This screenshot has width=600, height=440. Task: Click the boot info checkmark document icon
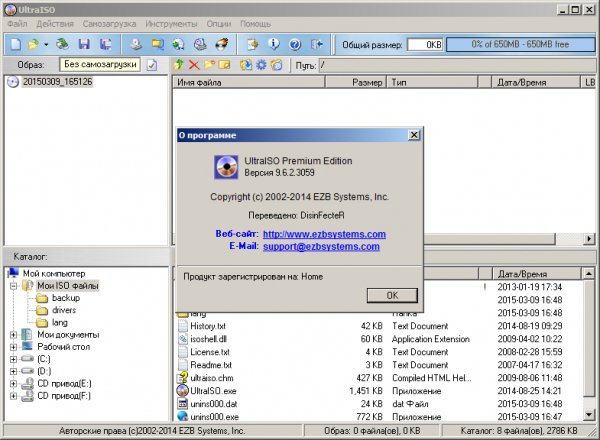152,65
